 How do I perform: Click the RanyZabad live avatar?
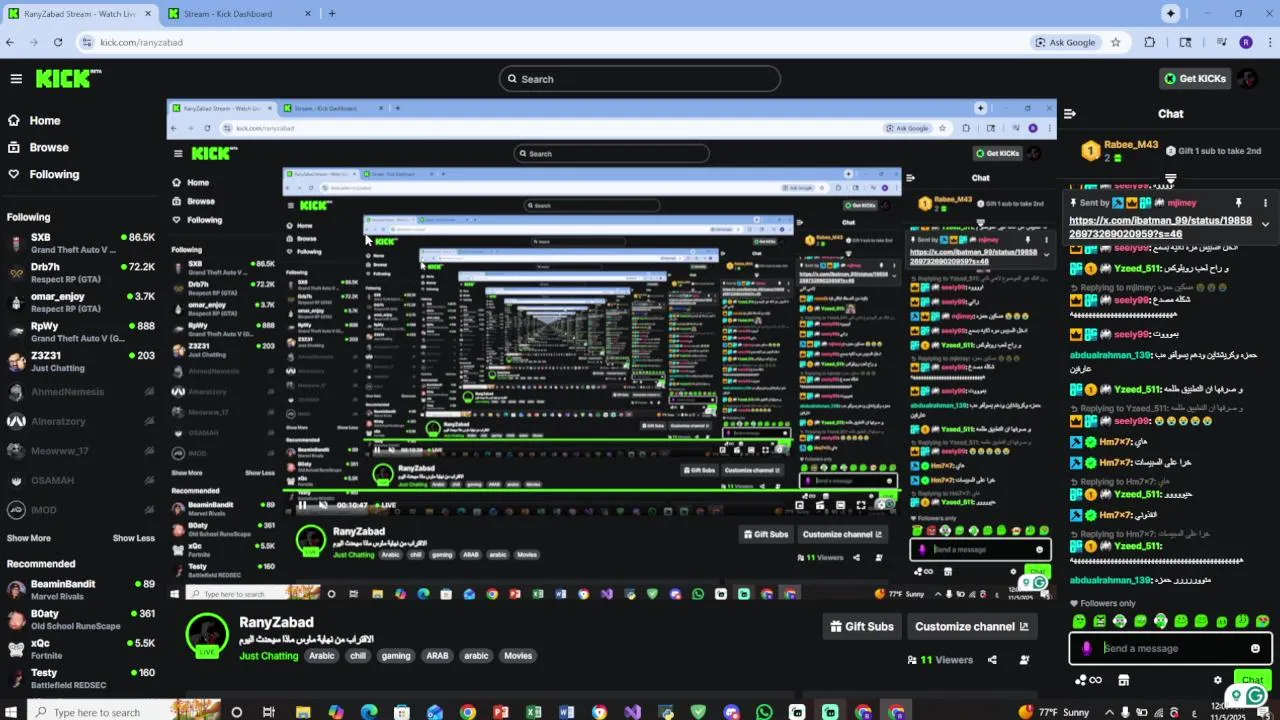coord(208,635)
